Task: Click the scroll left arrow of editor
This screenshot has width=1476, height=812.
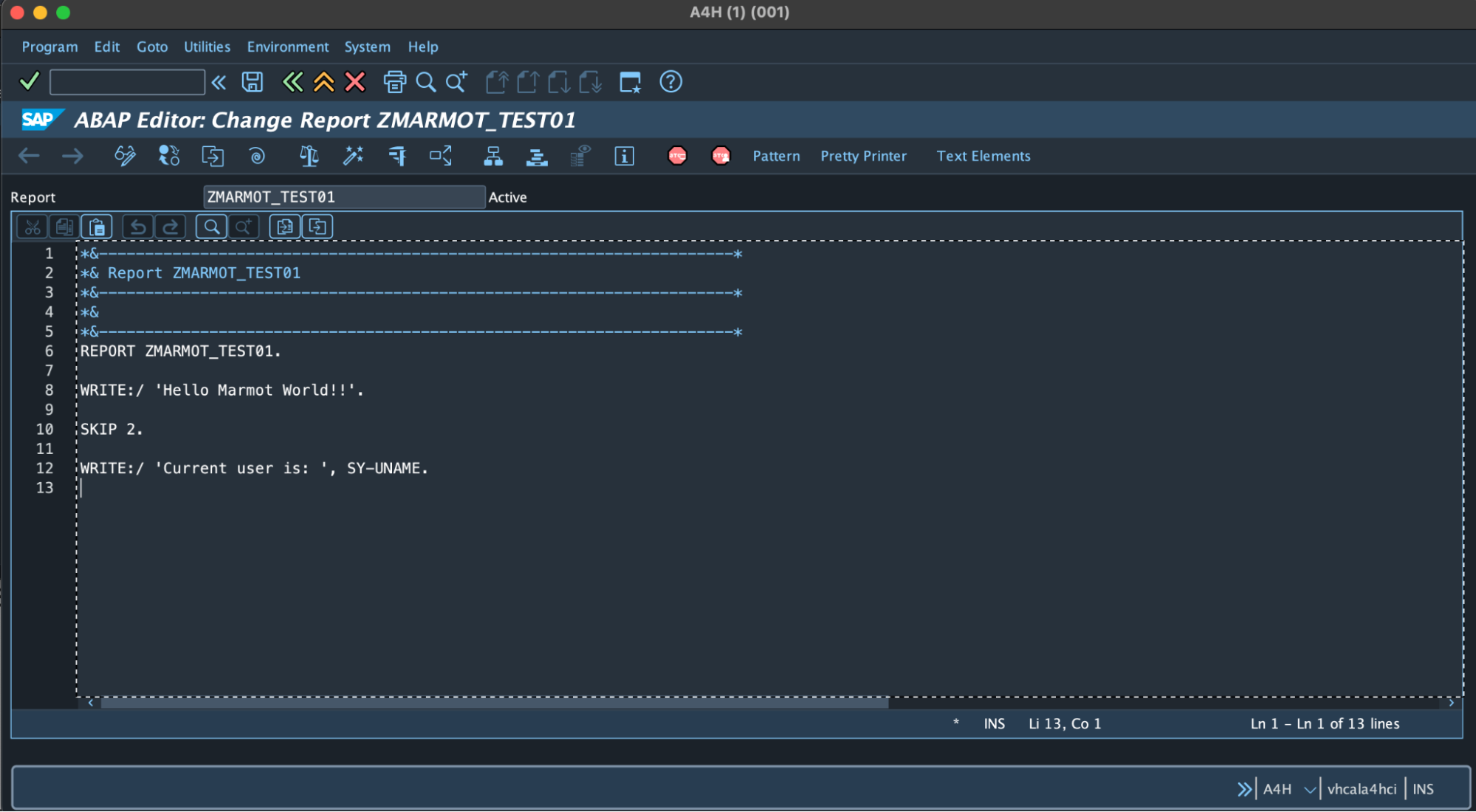Action: [91, 703]
